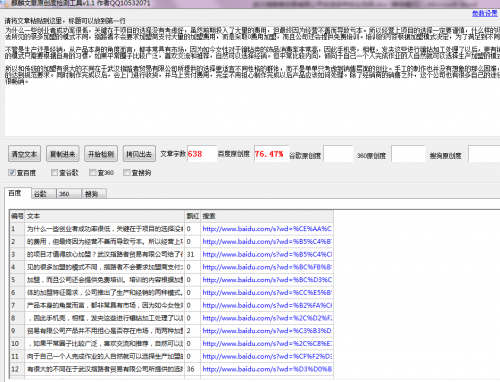
Task: Click the empty 360原创度 field
Action: 408,154
